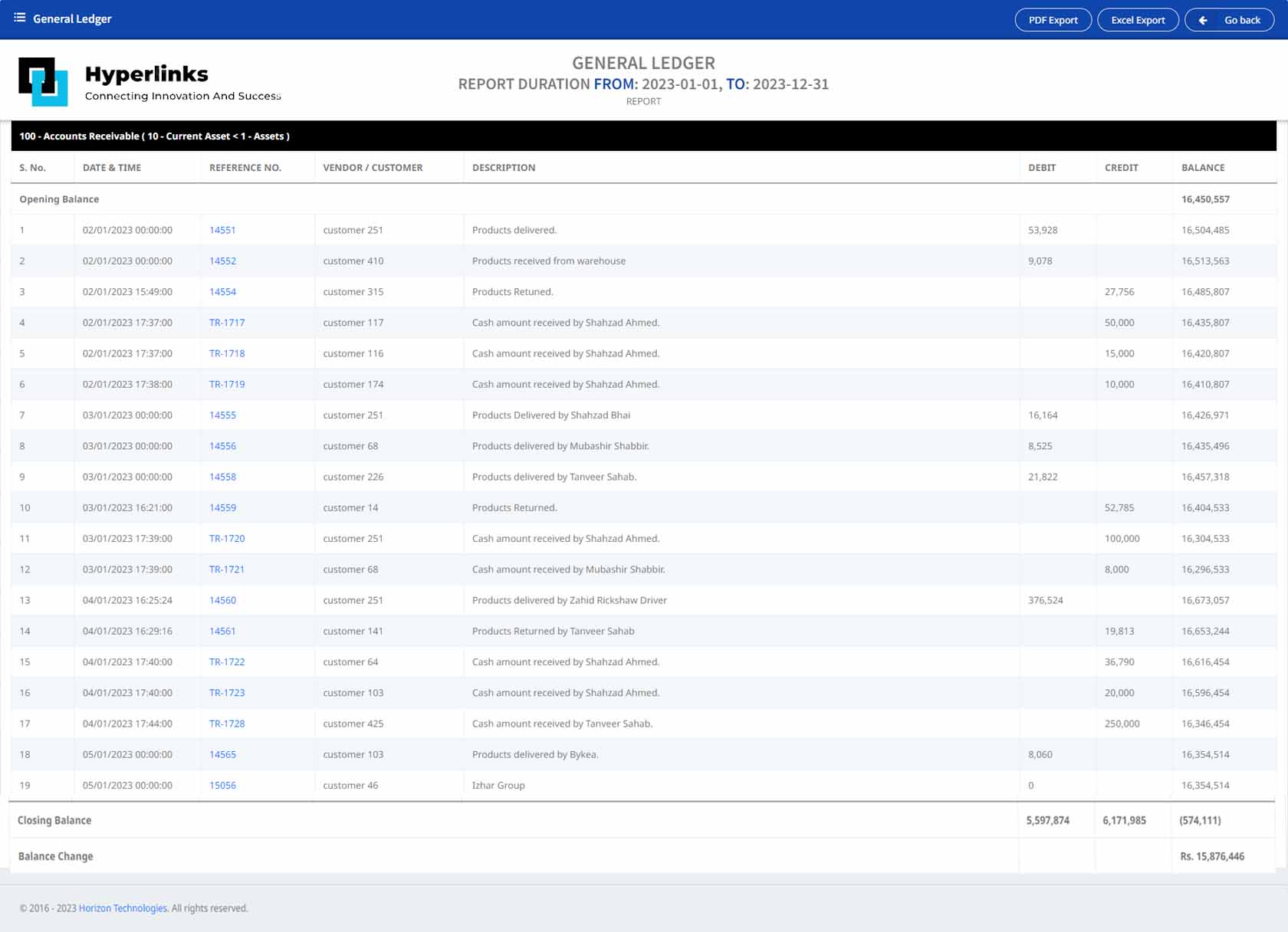The height and width of the screenshot is (932, 1288).
Task: Click the report duration date range text
Action: coord(644,84)
